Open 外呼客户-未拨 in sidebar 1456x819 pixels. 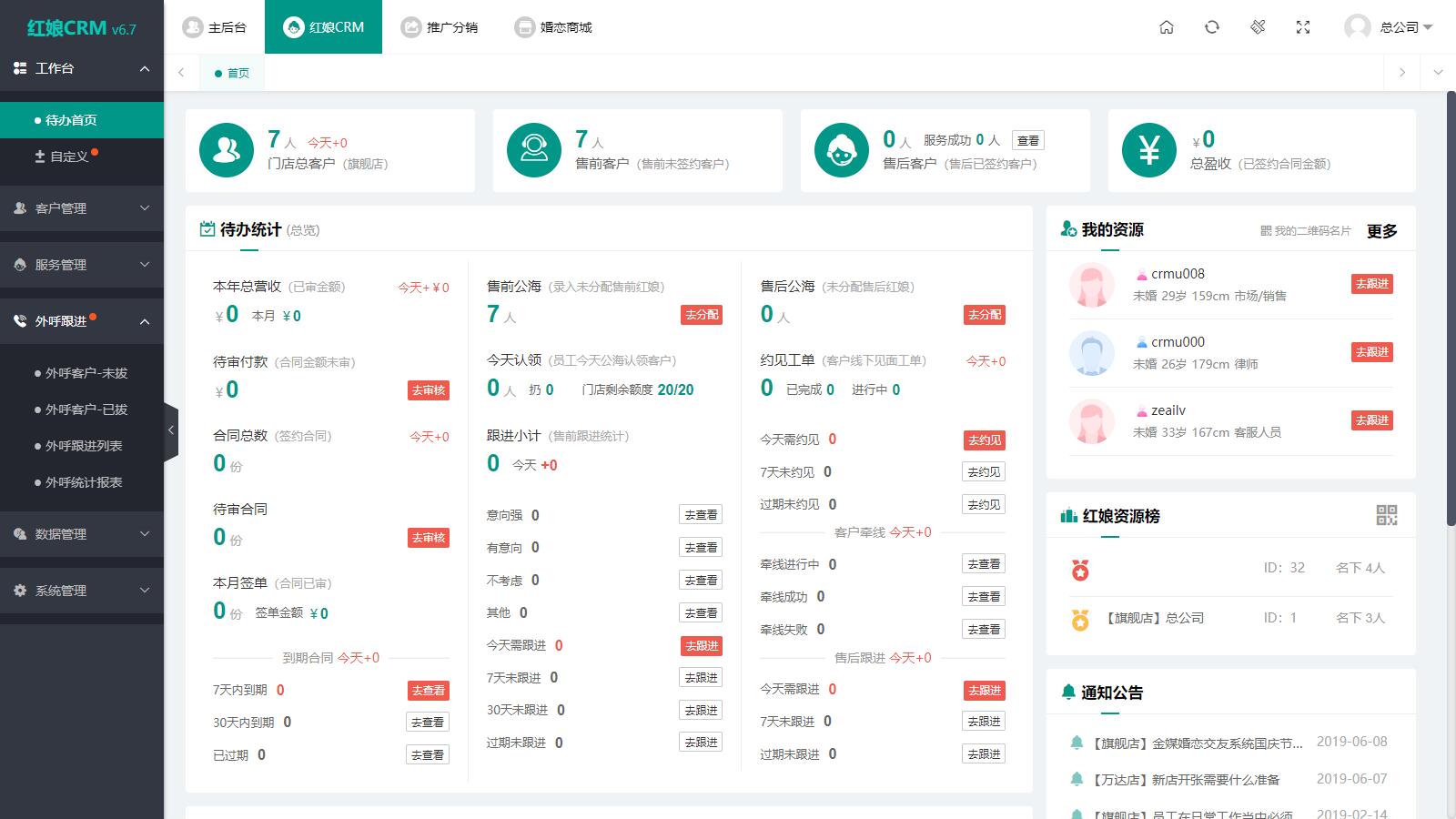pos(86,373)
